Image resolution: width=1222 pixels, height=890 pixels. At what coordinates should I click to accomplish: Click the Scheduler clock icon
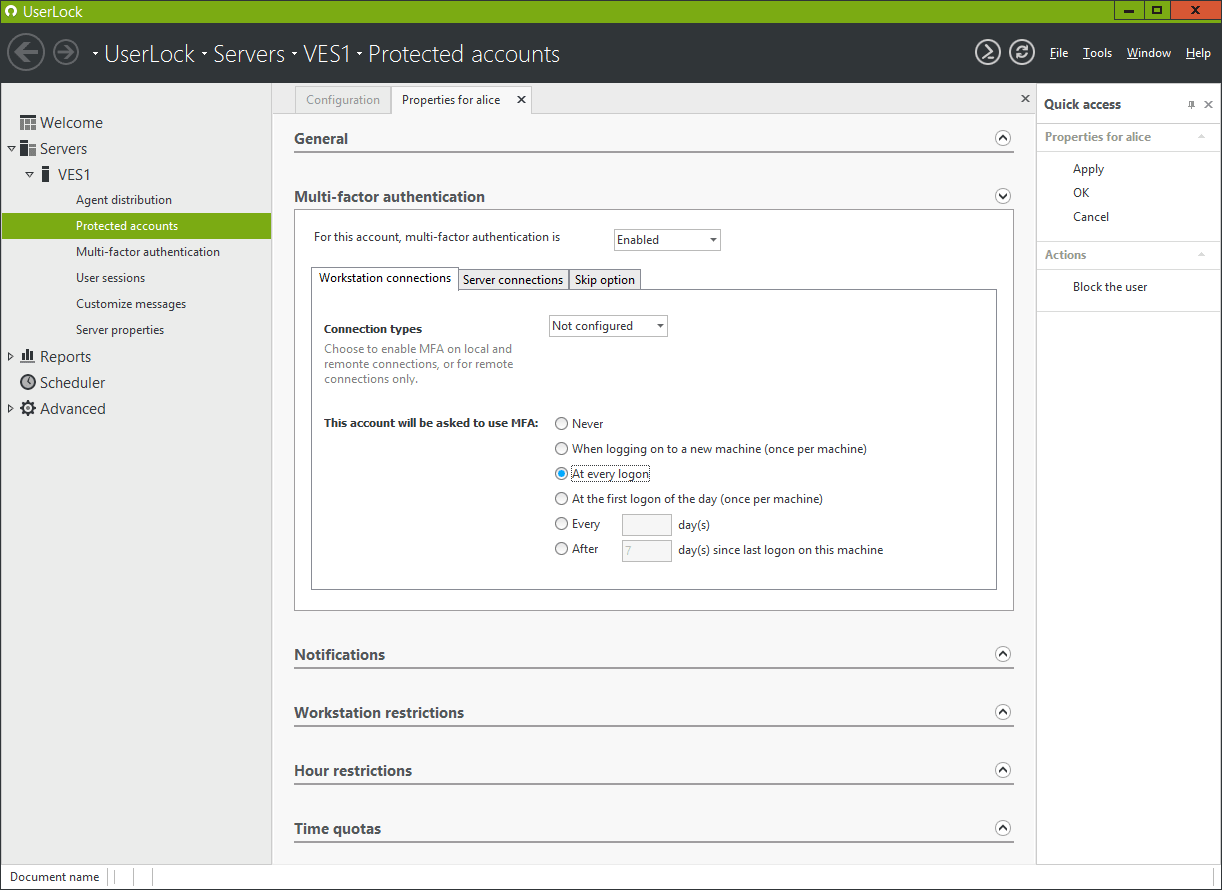pos(28,382)
